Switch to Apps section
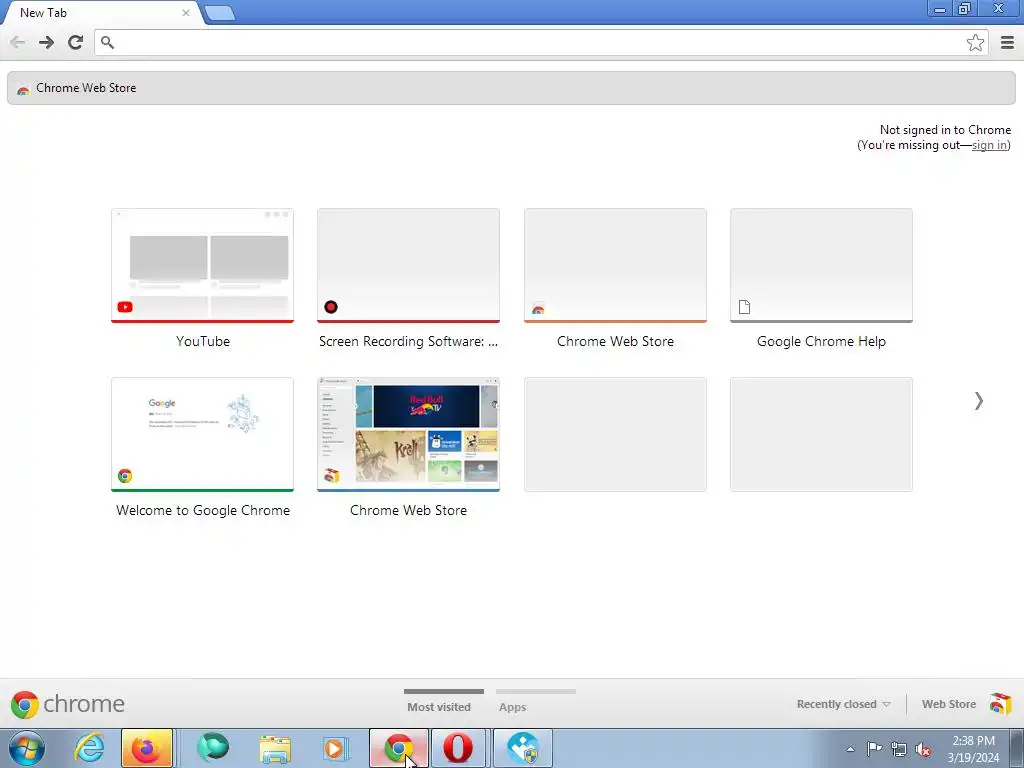 [513, 707]
